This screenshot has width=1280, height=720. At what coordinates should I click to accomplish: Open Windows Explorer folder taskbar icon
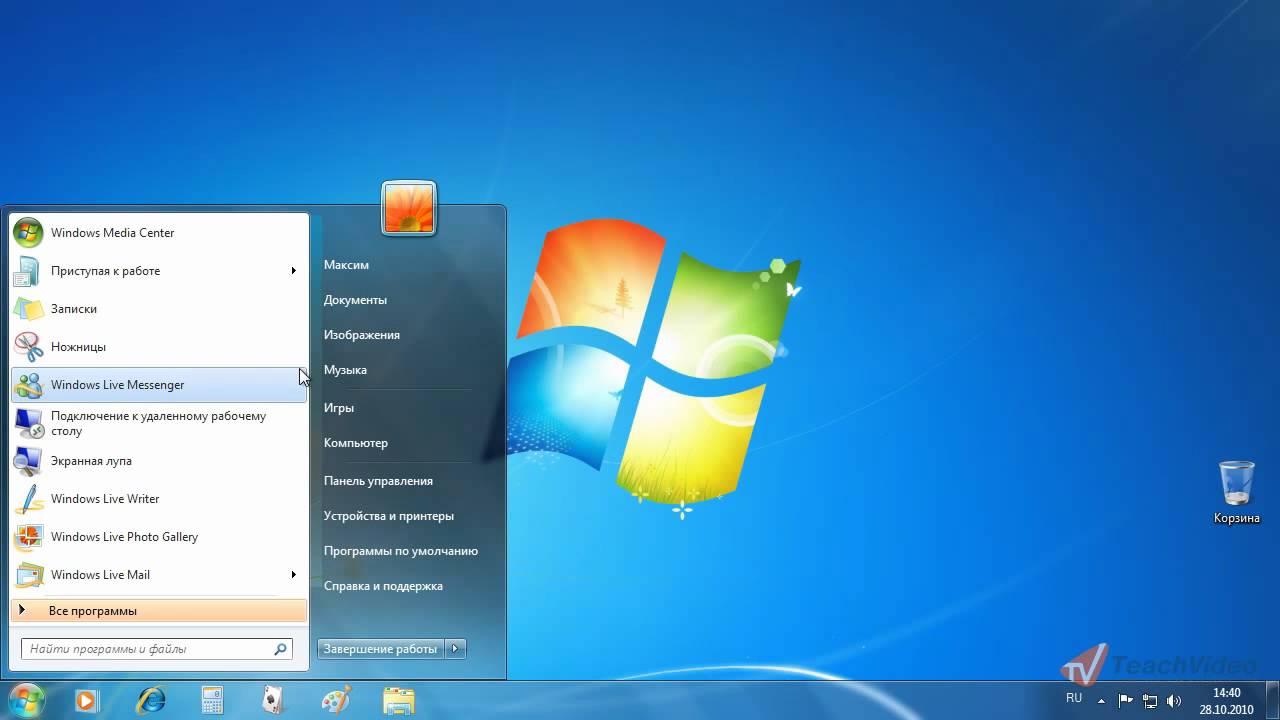coord(398,700)
